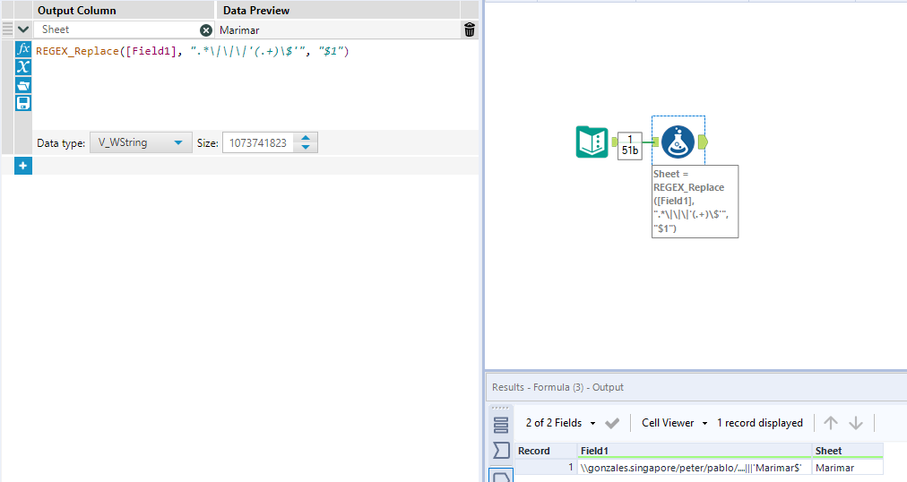Increase the Size value with the up arrow
The image size is (907, 482).
305,138
